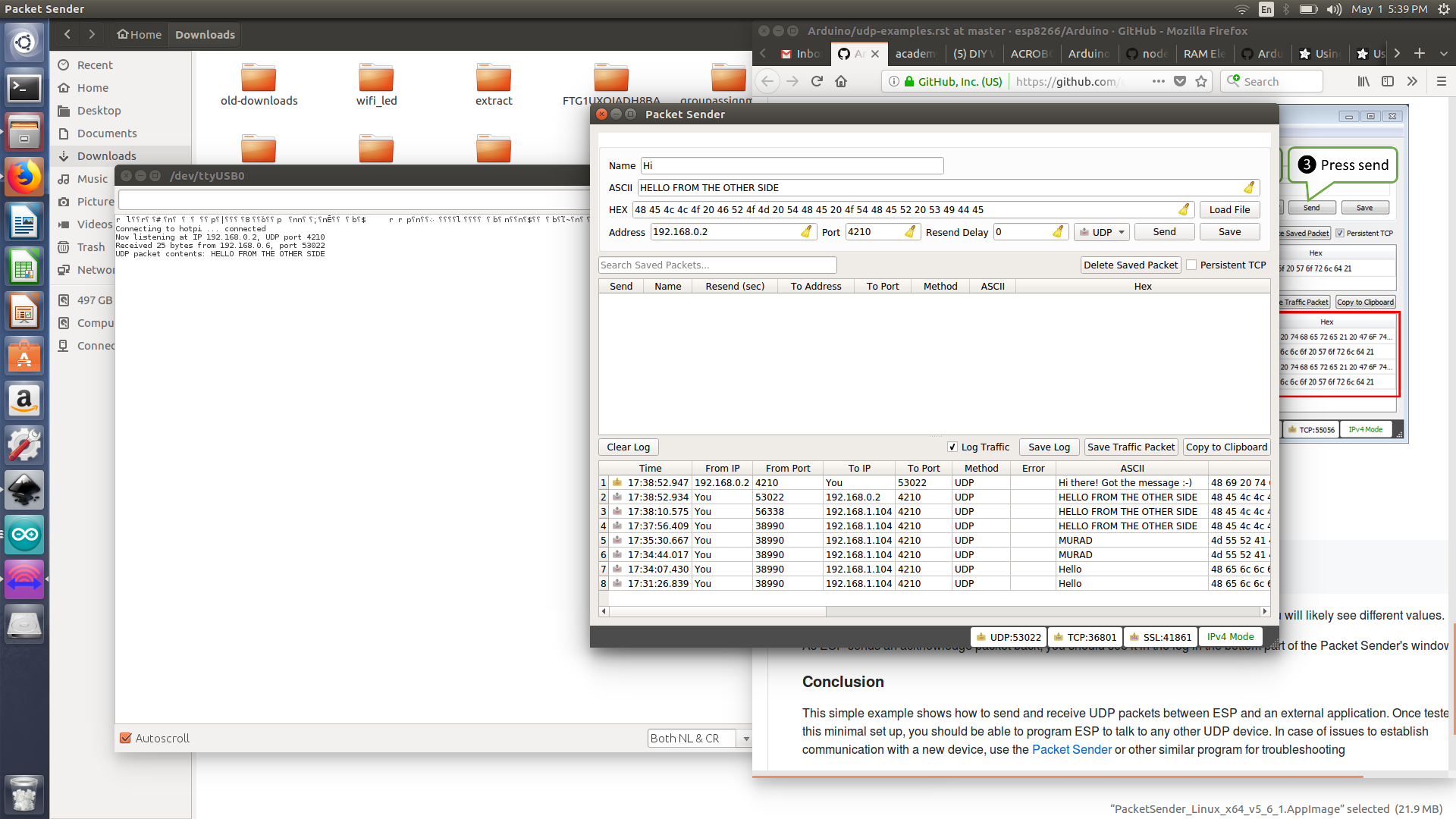Follow the Packet Sender link in the article
1456x819 pixels.
click(1072, 749)
